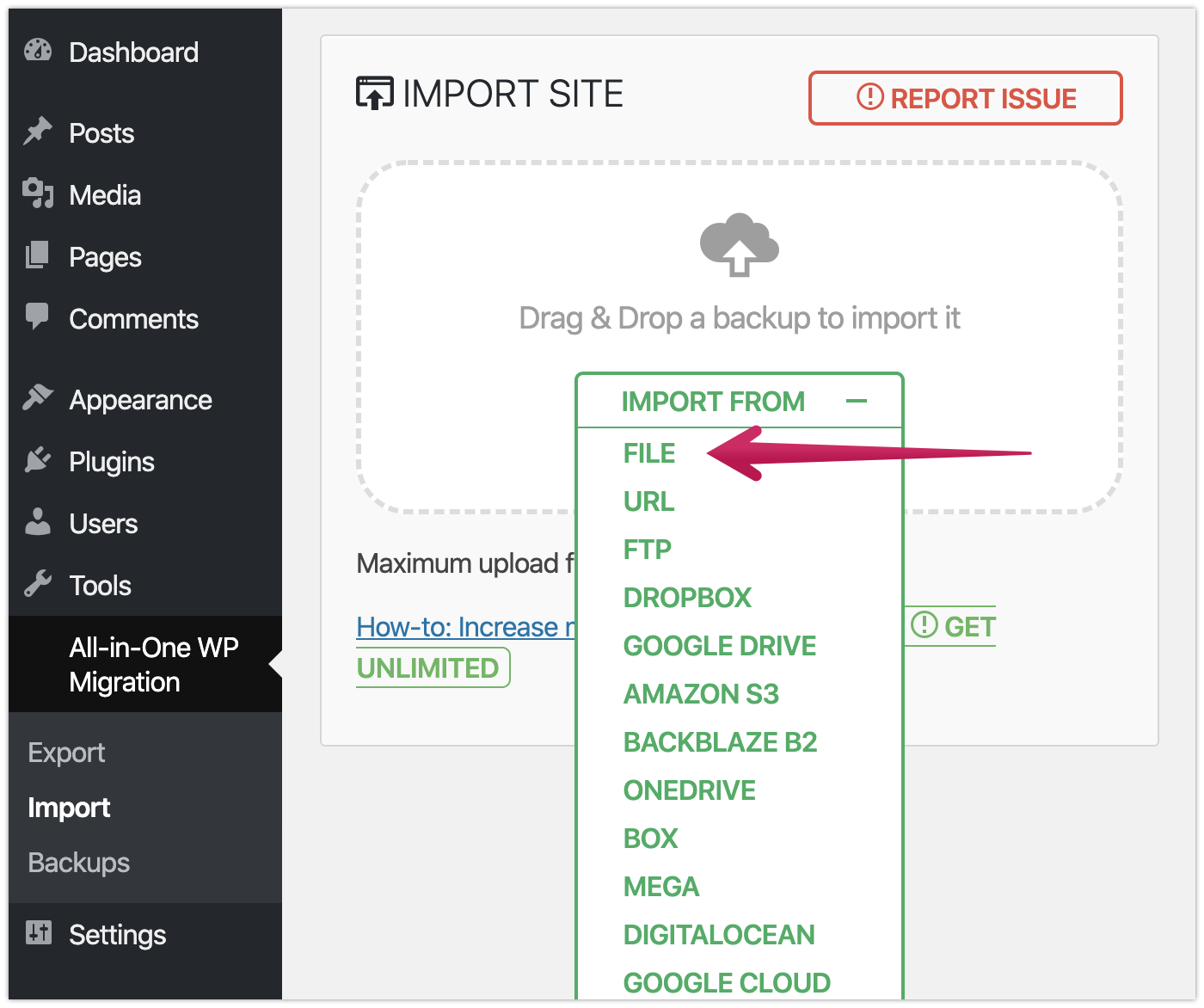Click the Appearance paintbrush icon
1204x1008 pixels.
[x=38, y=397]
